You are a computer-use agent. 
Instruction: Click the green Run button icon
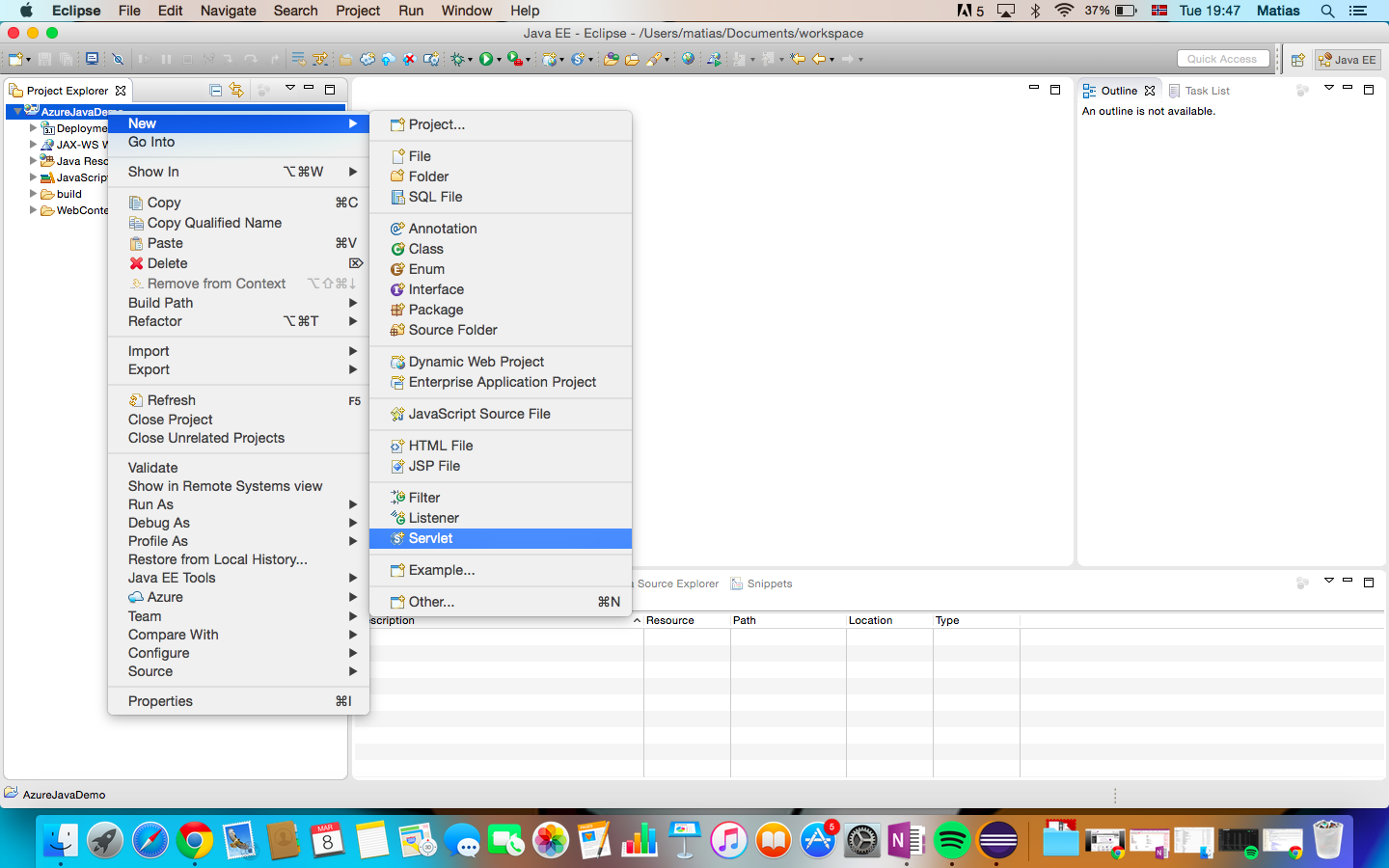[x=486, y=59]
